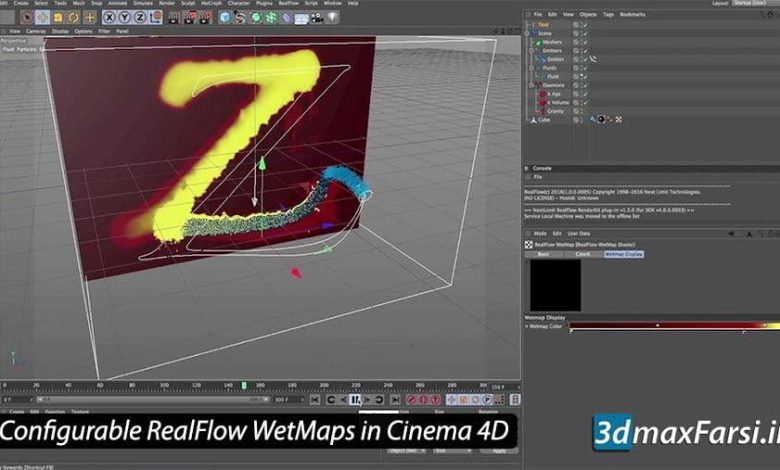The height and width of the screenshot is (470, 780).
Task: Open Attribute Manager Mode menu
Action: [x=540, y=233]
